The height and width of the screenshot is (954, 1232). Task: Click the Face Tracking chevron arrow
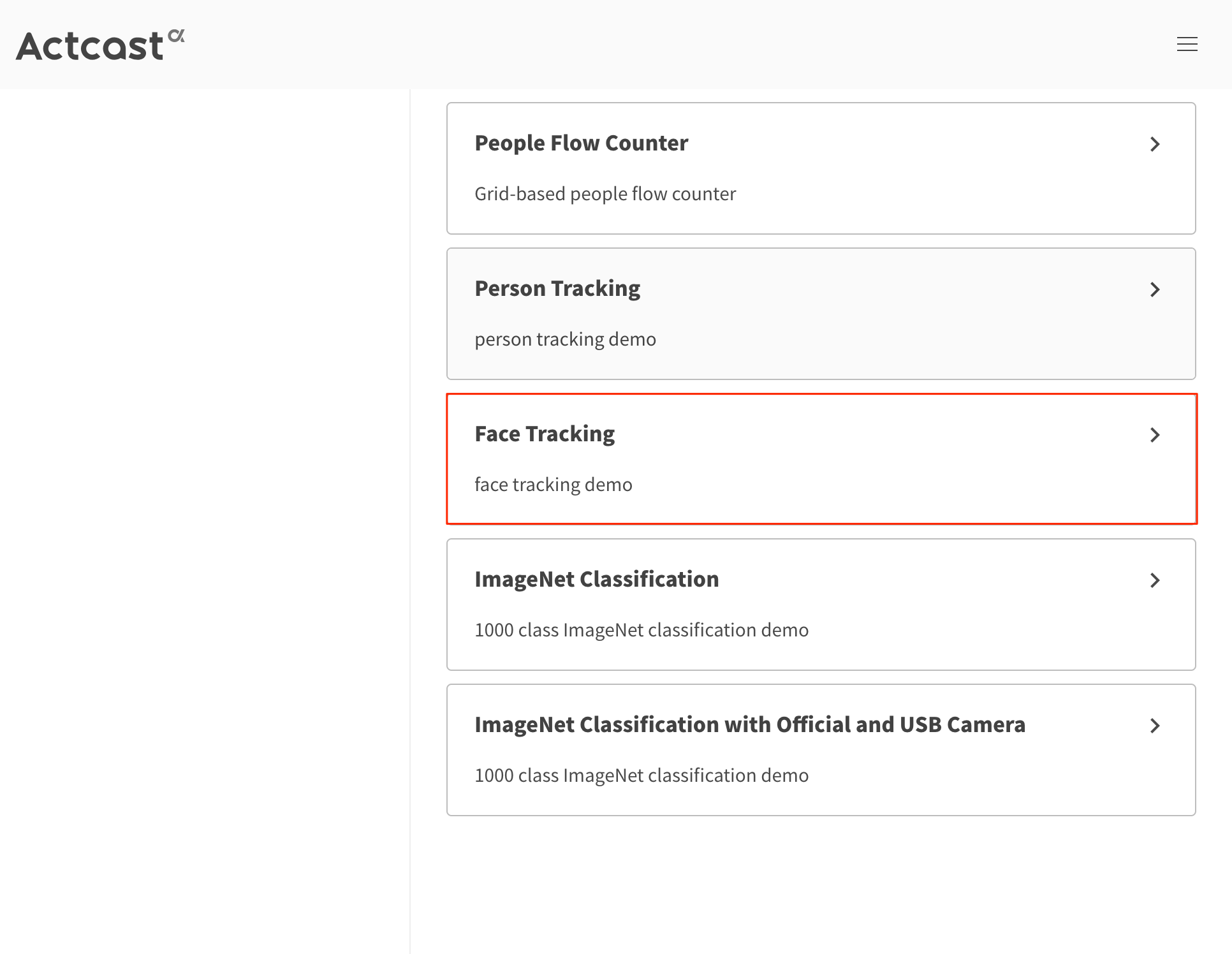tap(1155, 435)
